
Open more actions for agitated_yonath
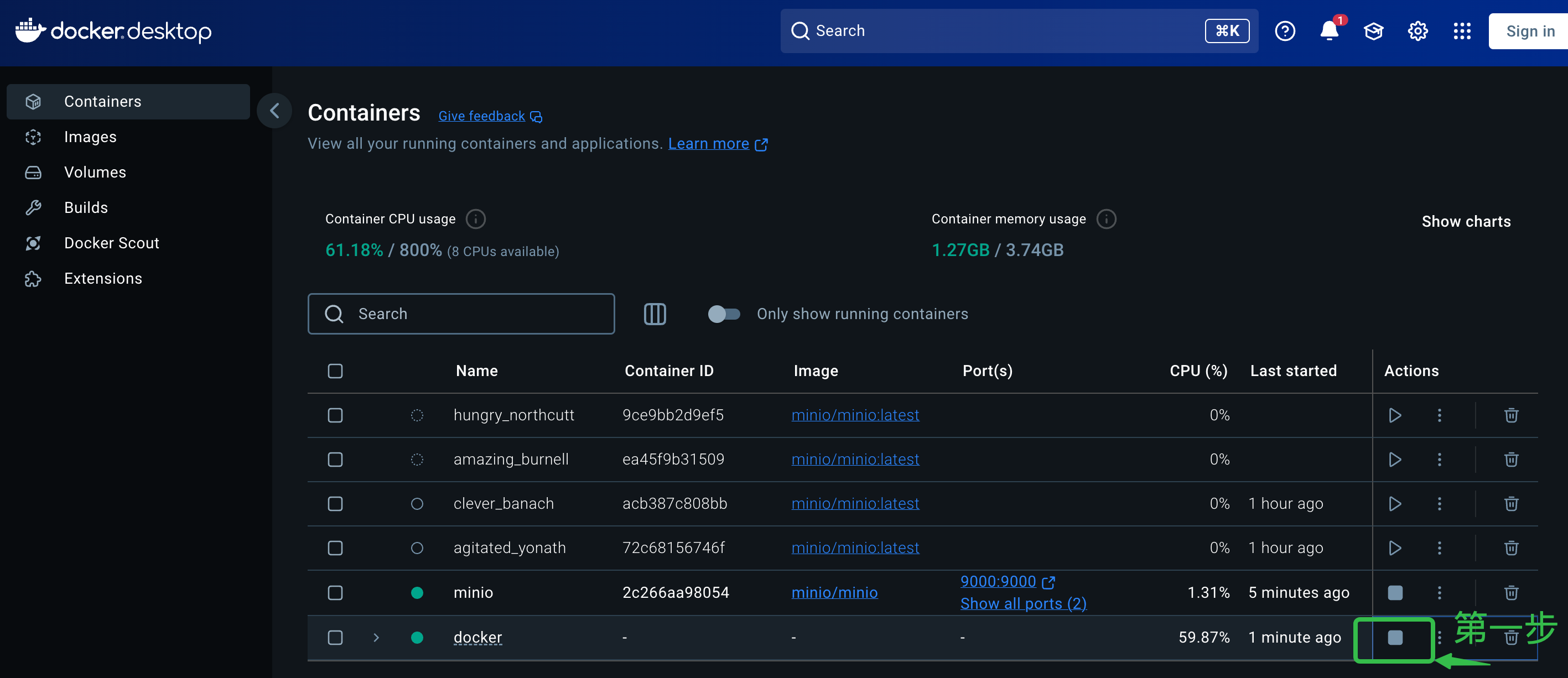[x=1439, y=549]
